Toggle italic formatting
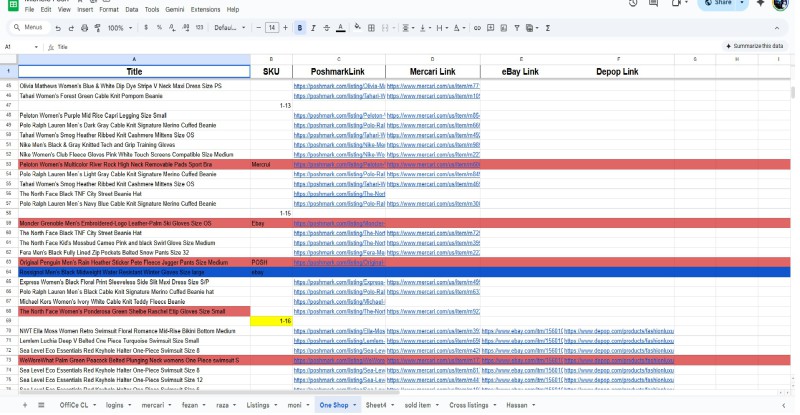800x415 pixels. pos(313,28)
